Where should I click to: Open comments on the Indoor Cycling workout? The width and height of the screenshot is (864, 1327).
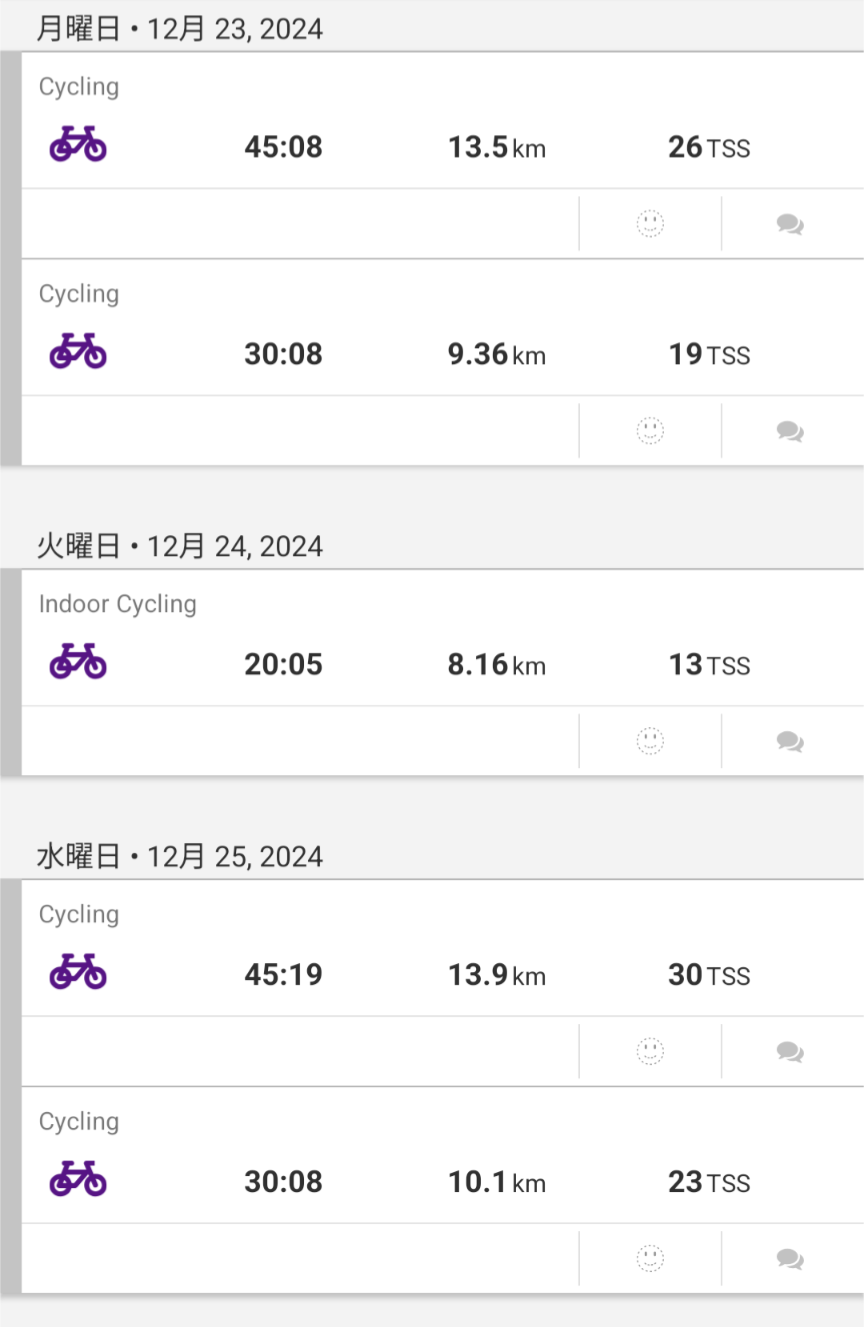[790, 741]
